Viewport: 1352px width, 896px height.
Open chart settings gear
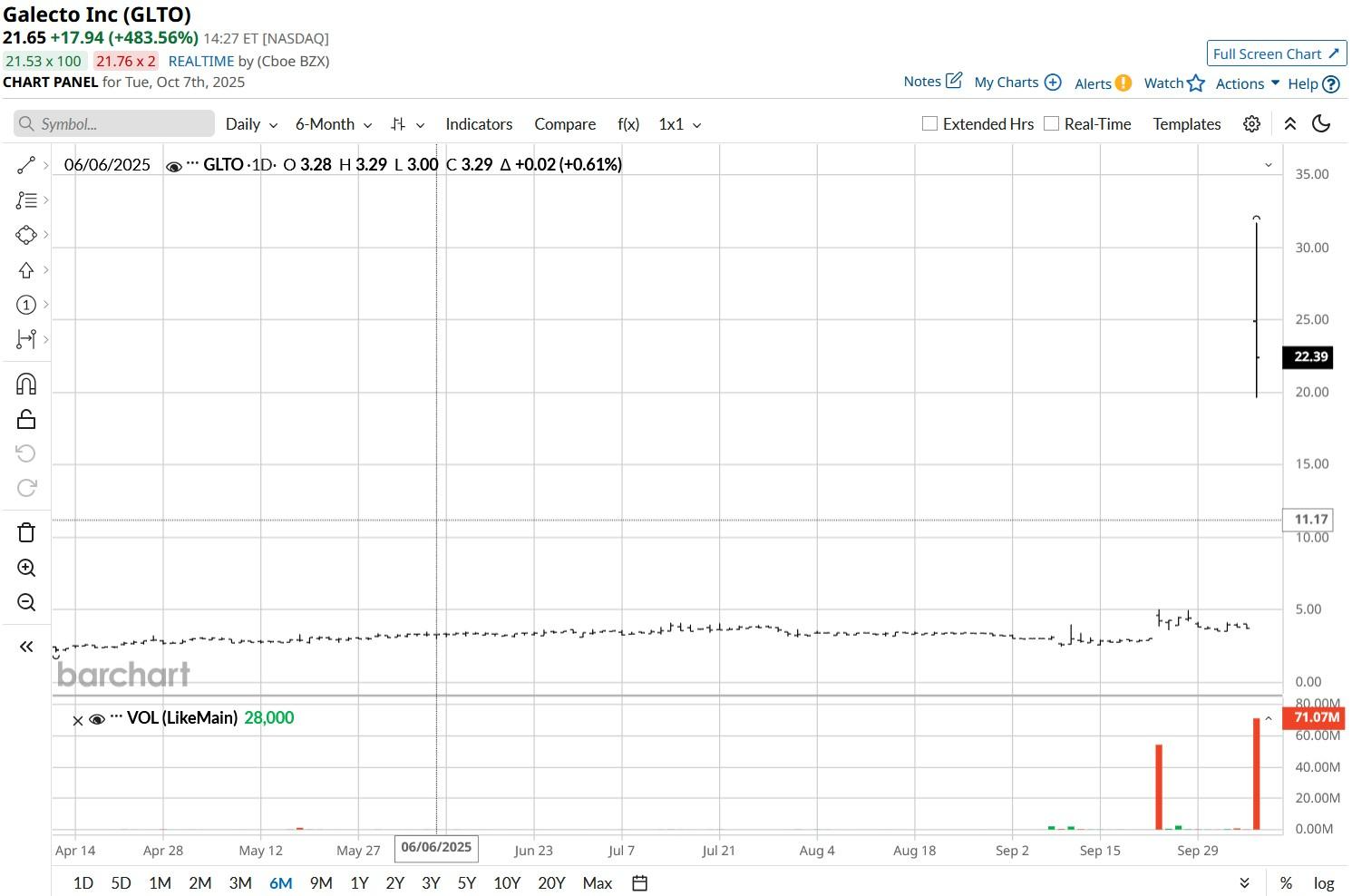click(x=1251, y=124)
